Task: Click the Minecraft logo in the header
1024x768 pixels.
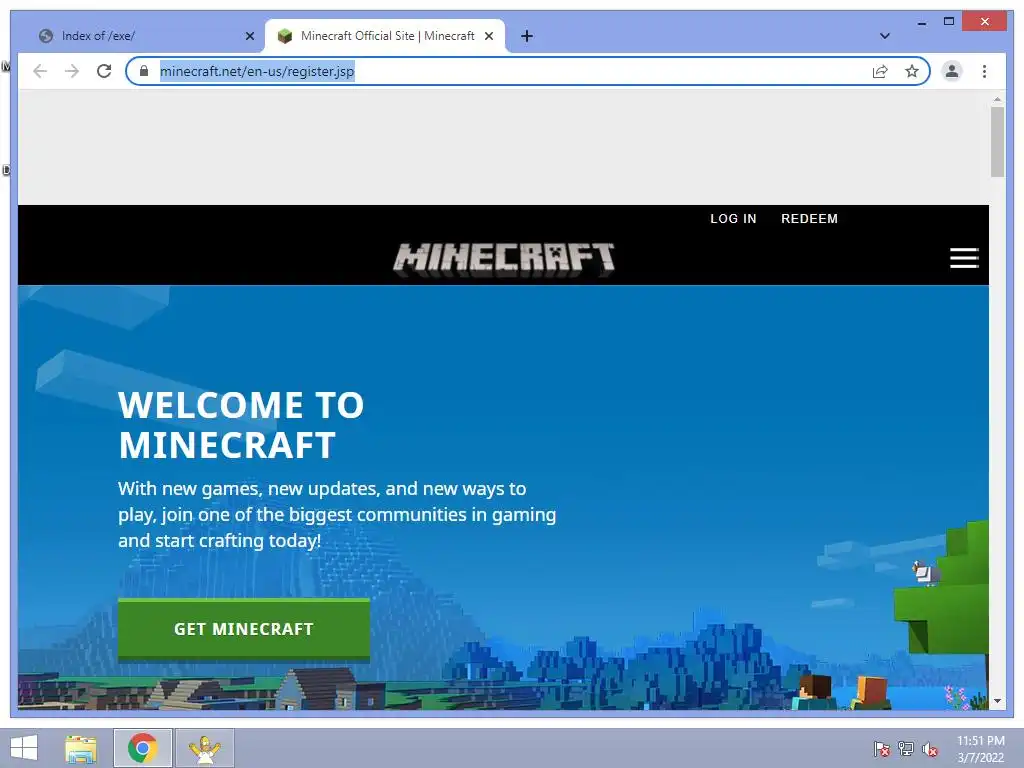Action: [504, 259]
